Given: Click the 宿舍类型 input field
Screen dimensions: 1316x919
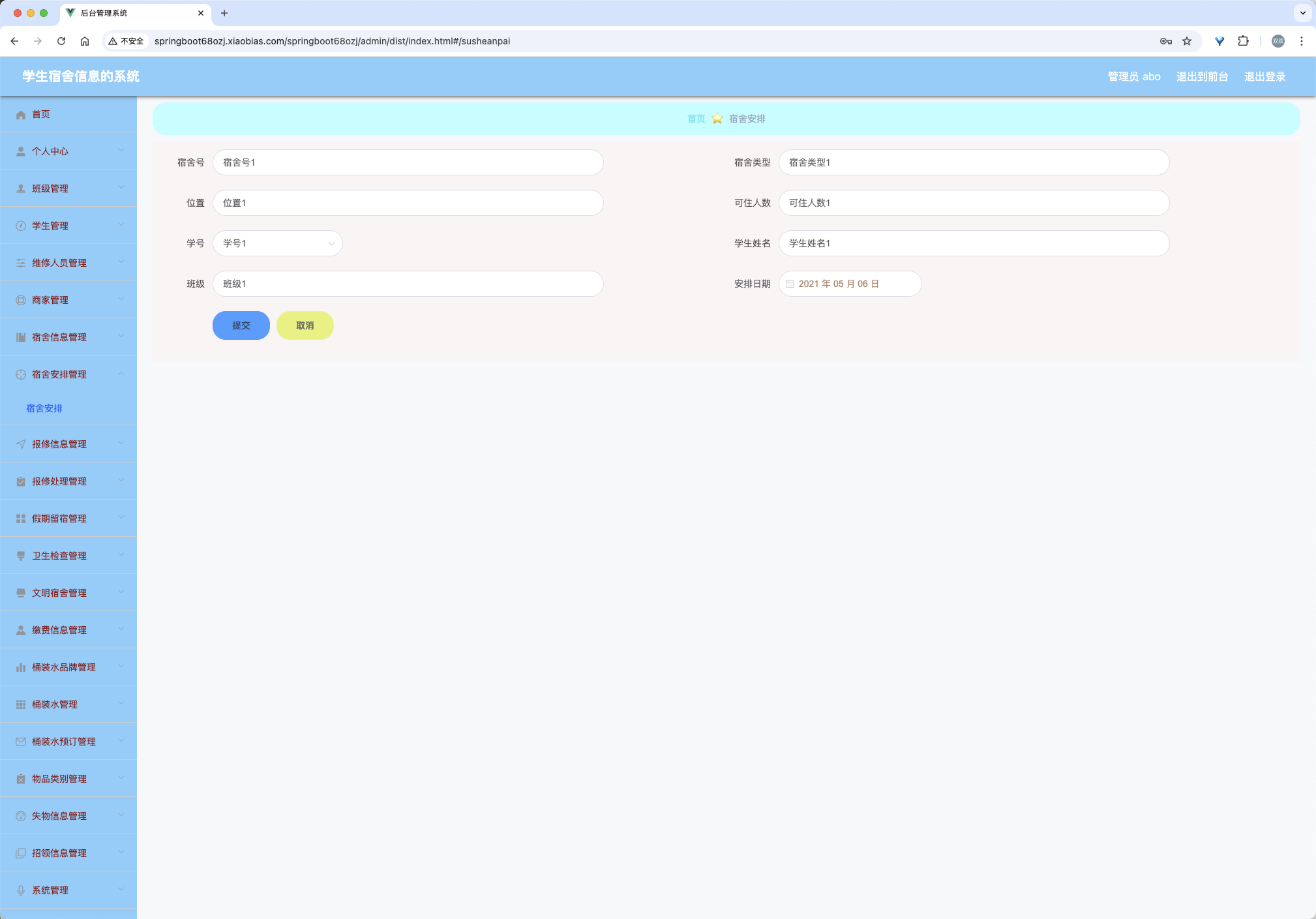Looking at the screenshot, I should coord(974,162).
